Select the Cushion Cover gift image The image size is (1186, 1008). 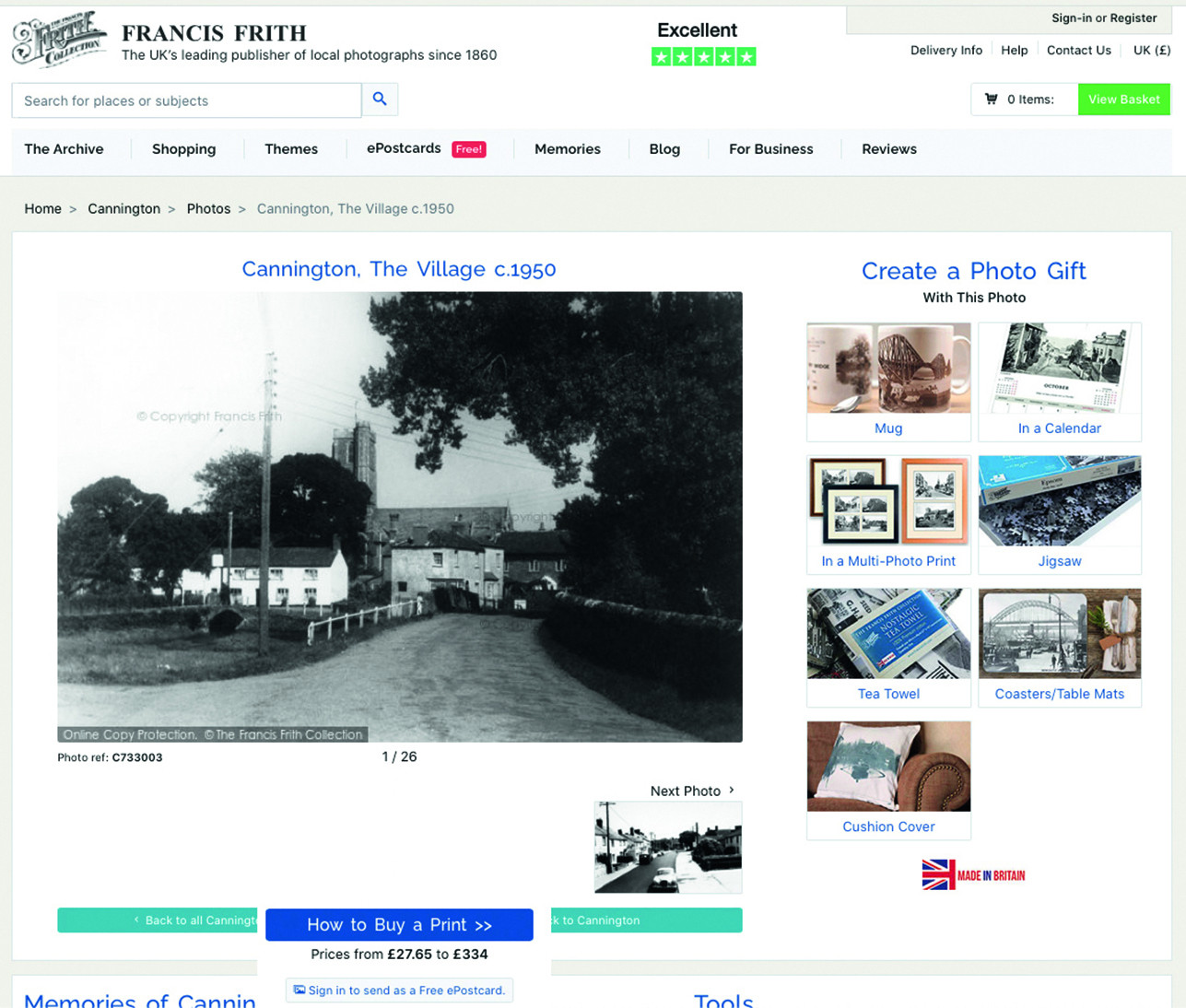tap(888, 766)
